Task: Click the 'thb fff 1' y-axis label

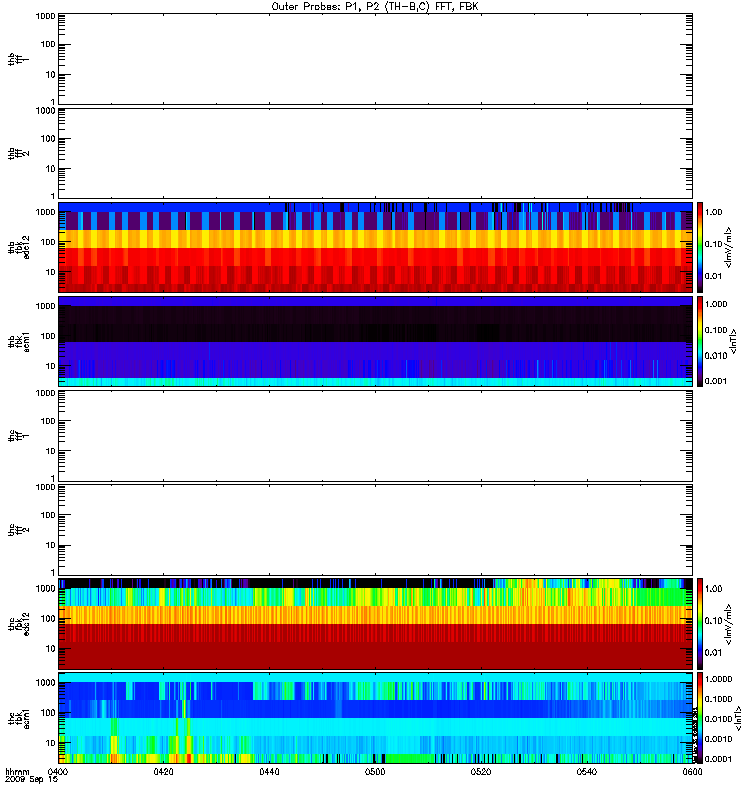Action: (19, 60)
